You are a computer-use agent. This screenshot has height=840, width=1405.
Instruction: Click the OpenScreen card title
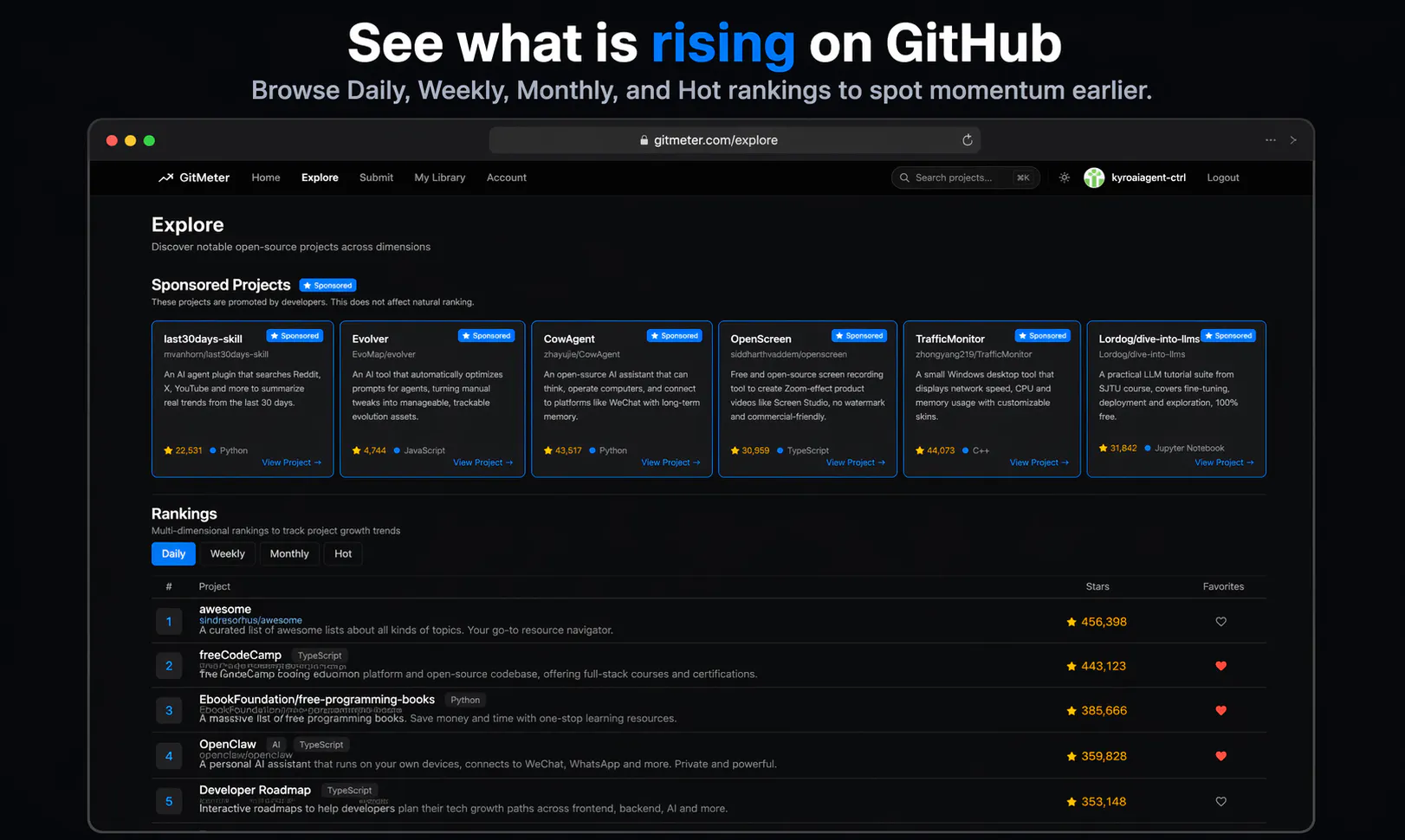click(x=761, y=339)
